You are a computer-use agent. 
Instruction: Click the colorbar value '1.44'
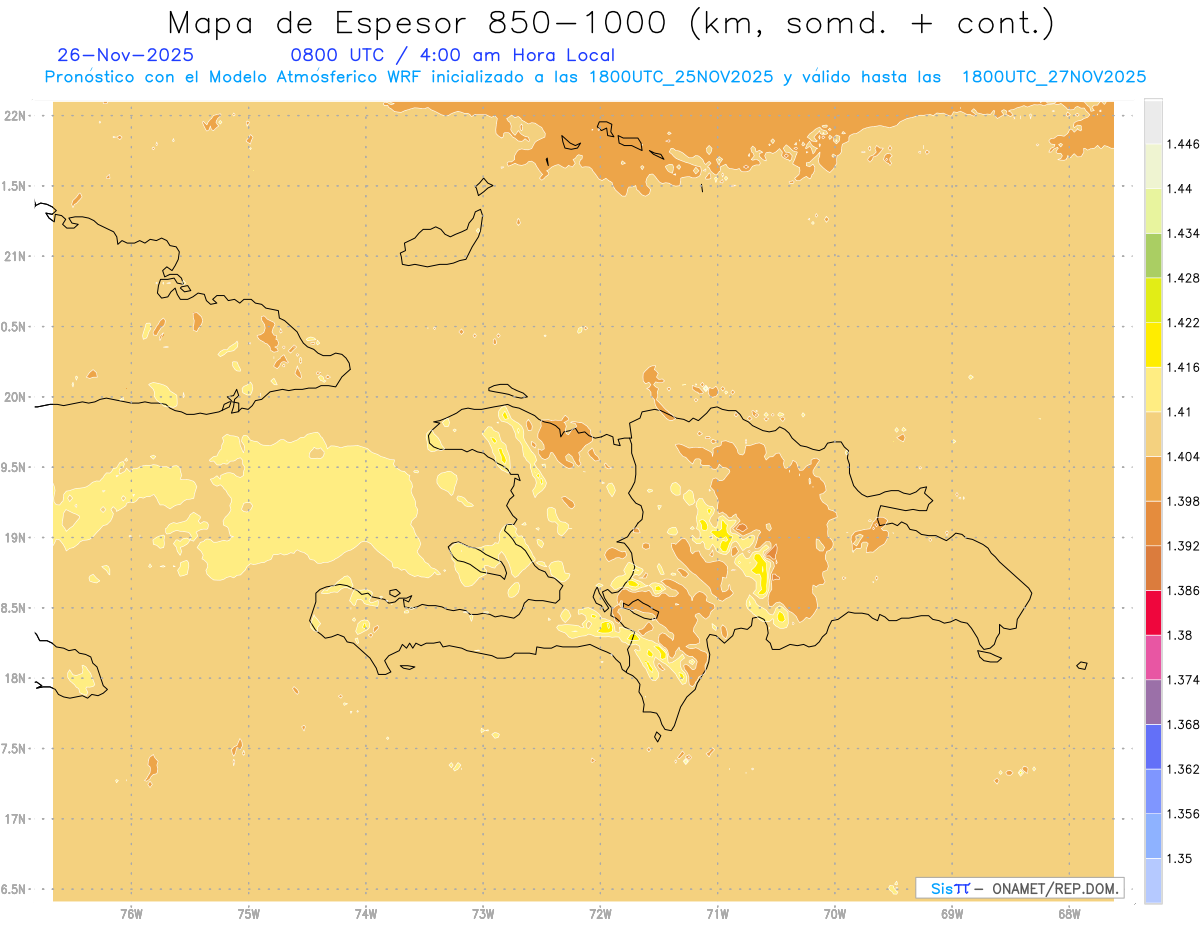click(x=1180, y=188)
